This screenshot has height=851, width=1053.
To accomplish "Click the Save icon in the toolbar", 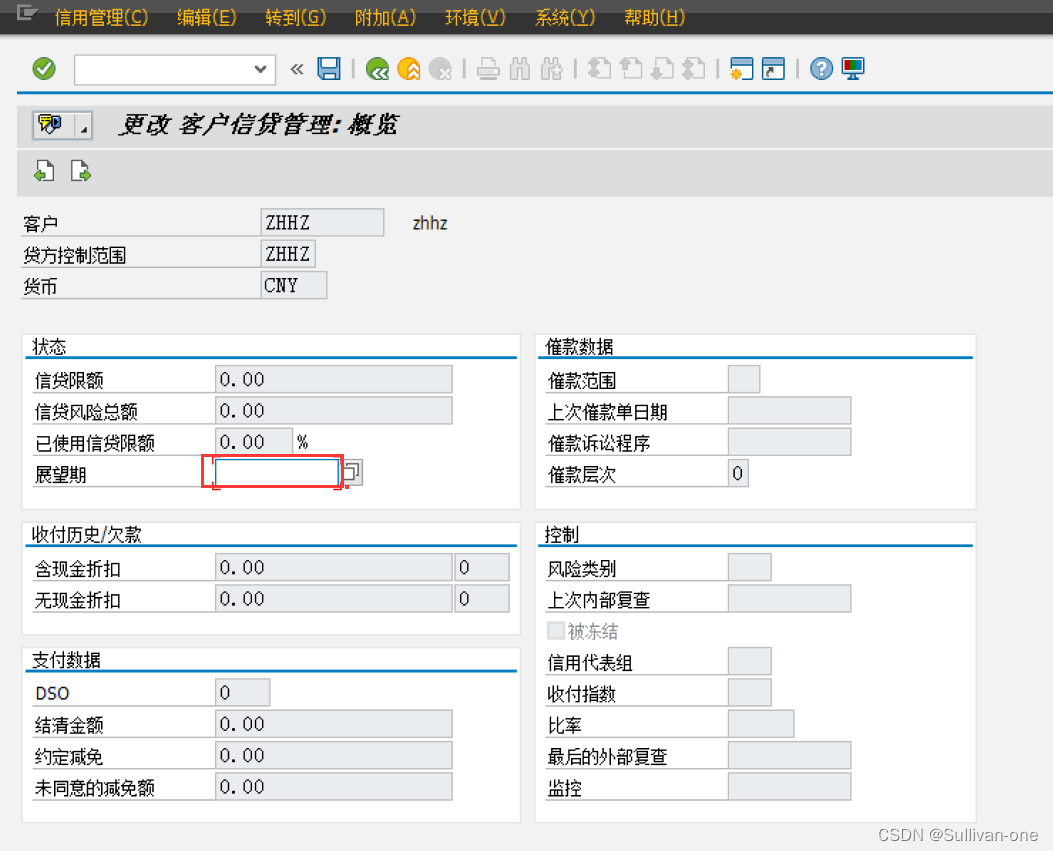I will click(330, 69).
